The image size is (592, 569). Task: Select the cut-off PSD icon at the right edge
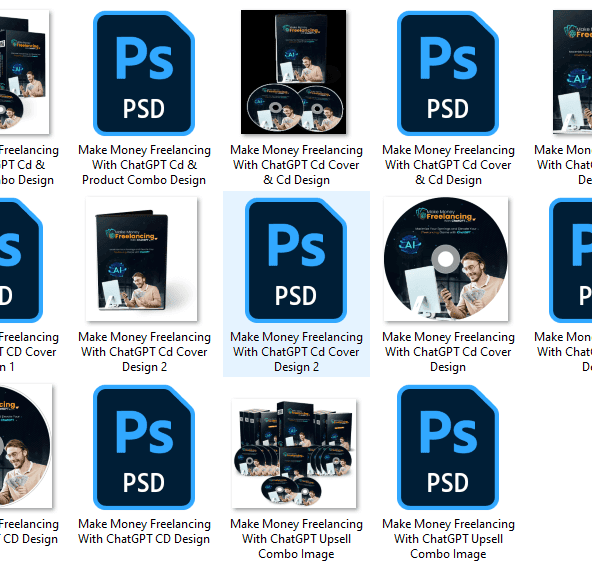(570, 260)
